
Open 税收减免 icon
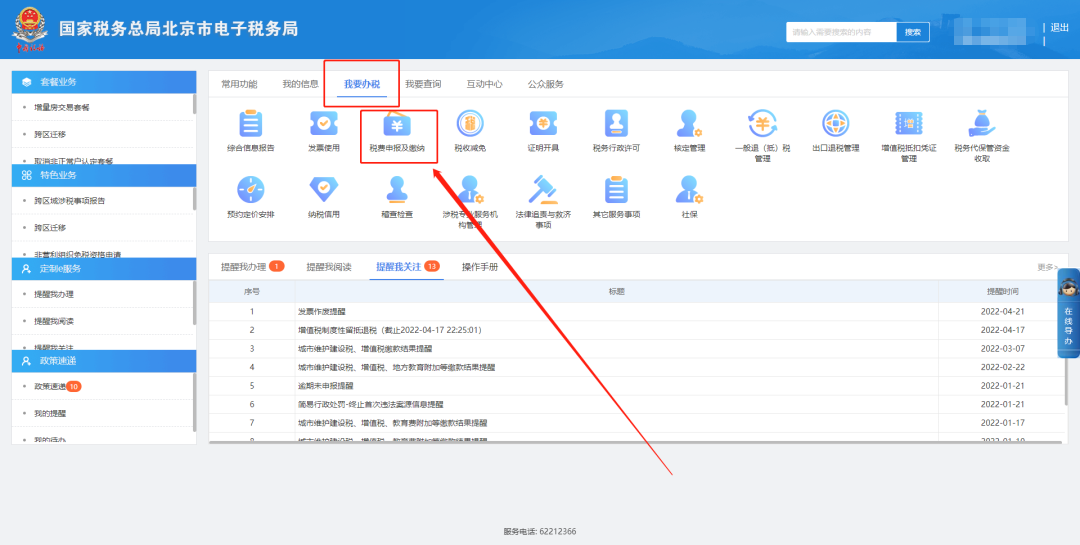(x=469, y=124)
